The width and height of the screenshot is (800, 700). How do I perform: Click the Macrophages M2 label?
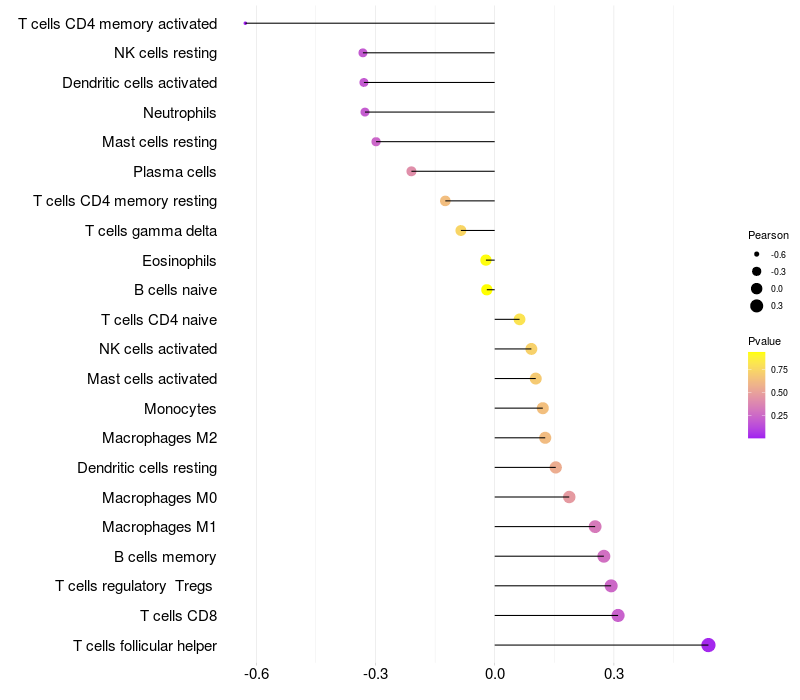click(160, 438)
